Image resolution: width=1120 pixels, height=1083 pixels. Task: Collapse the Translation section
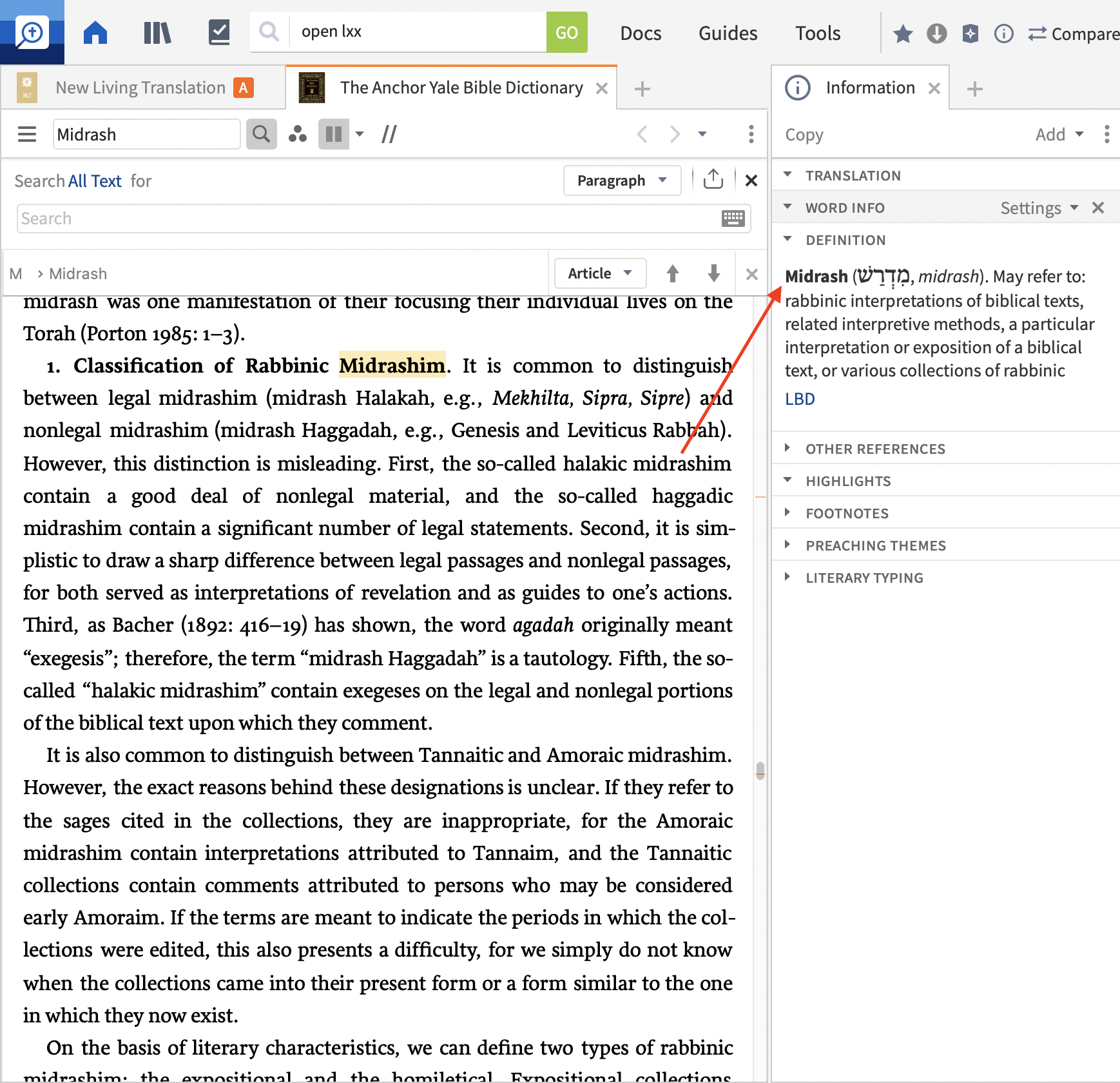click(x=787, y=175)
